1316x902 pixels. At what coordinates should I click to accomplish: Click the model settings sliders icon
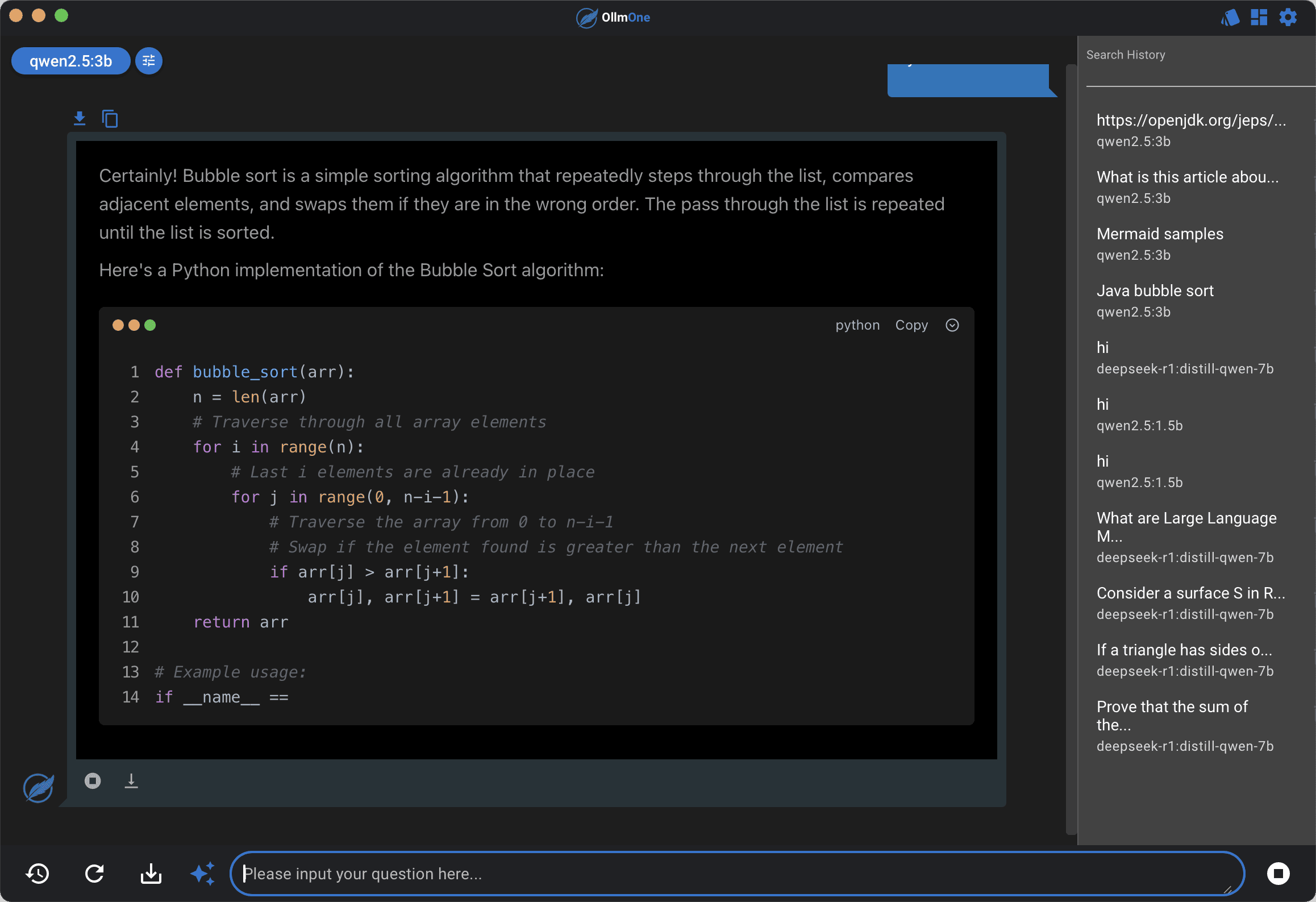(x=148, y=61)
